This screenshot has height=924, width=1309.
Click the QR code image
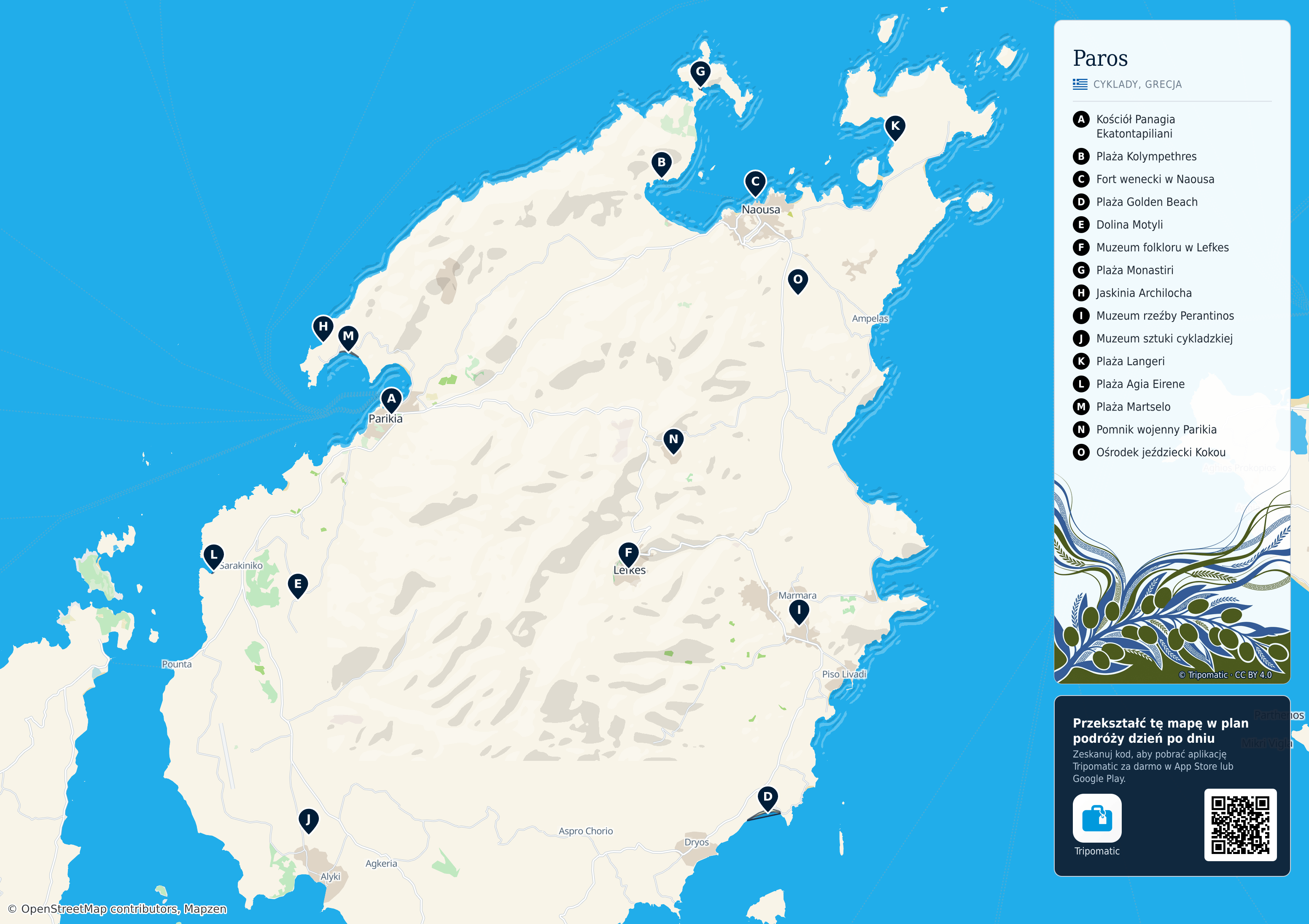(x=1240, y=825)
